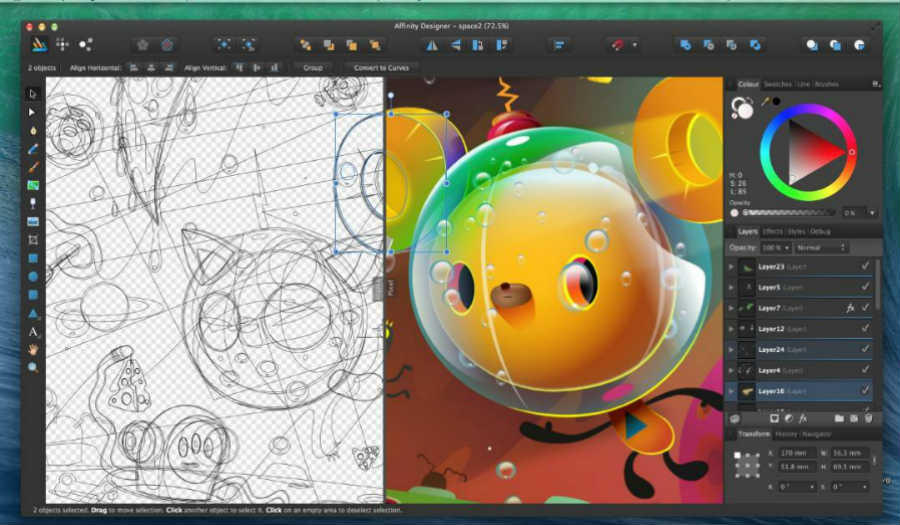Switch to the Draw persona icon

coord(39,45)
